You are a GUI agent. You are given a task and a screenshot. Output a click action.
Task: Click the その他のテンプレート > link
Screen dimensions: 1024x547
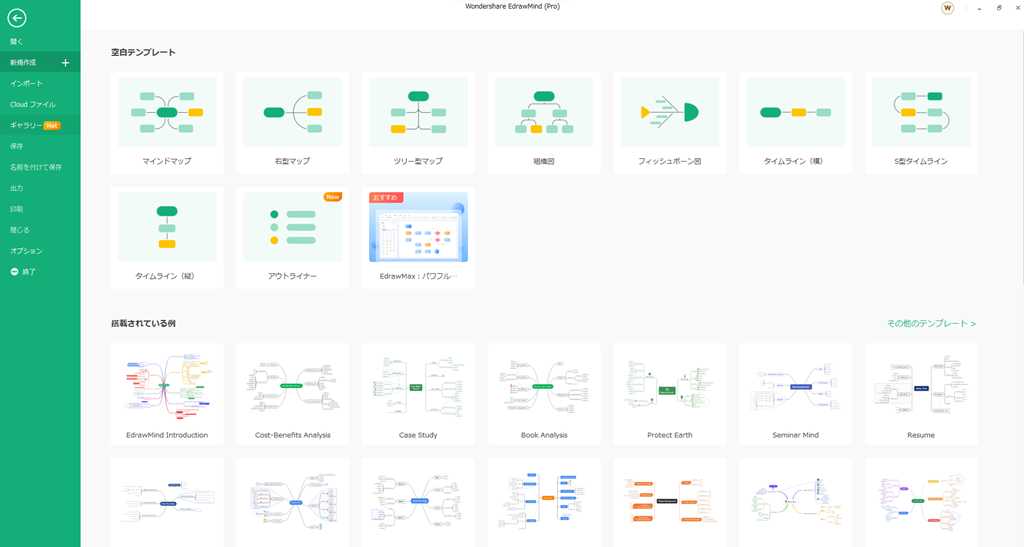(x=931, y=324)
